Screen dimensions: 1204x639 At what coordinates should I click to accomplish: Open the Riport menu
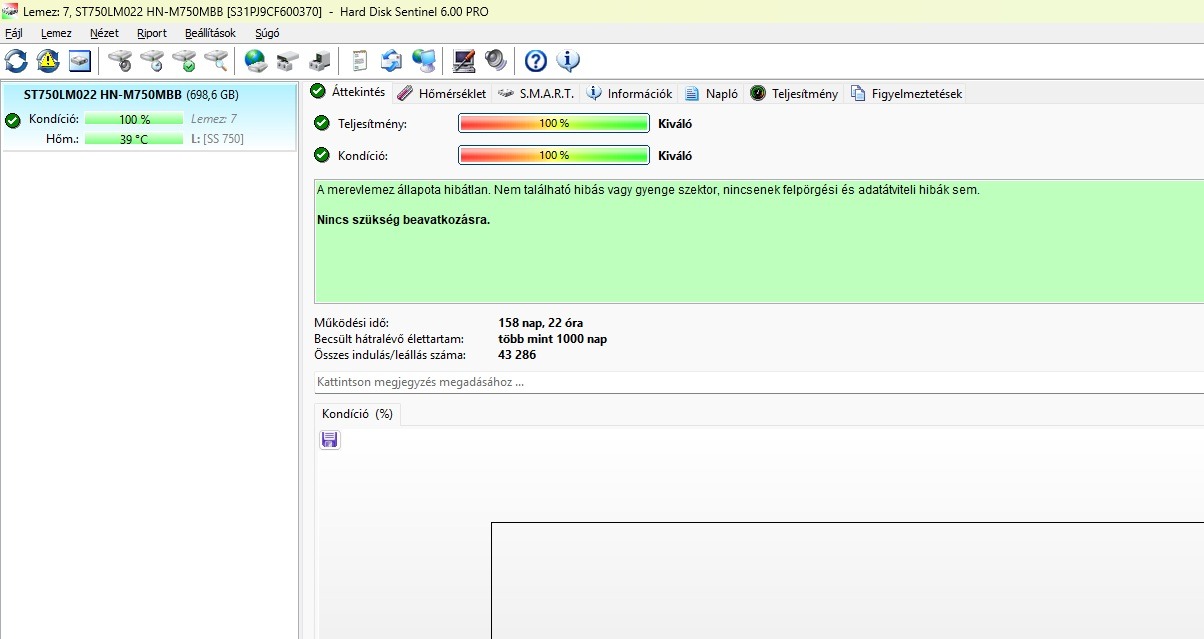[x=152, y=33]
